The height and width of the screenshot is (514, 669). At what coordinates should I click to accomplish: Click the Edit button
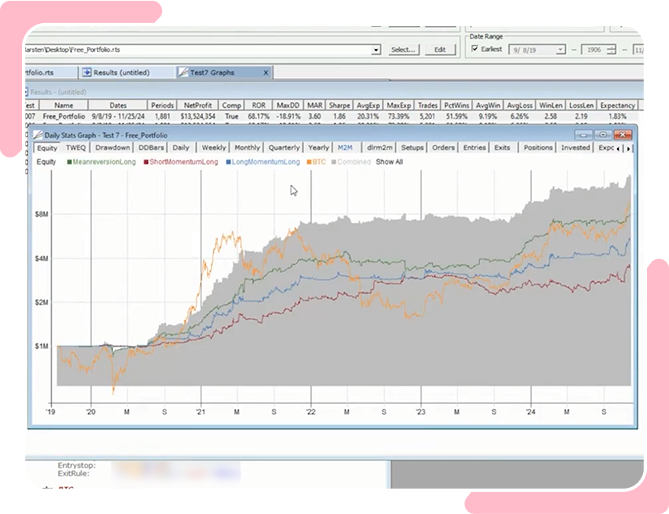[x=440, y=49]
